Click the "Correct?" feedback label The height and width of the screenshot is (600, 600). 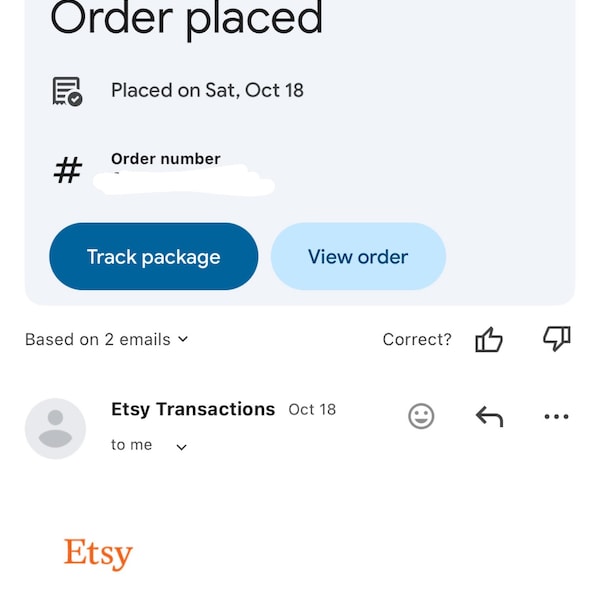coord(417,339)
